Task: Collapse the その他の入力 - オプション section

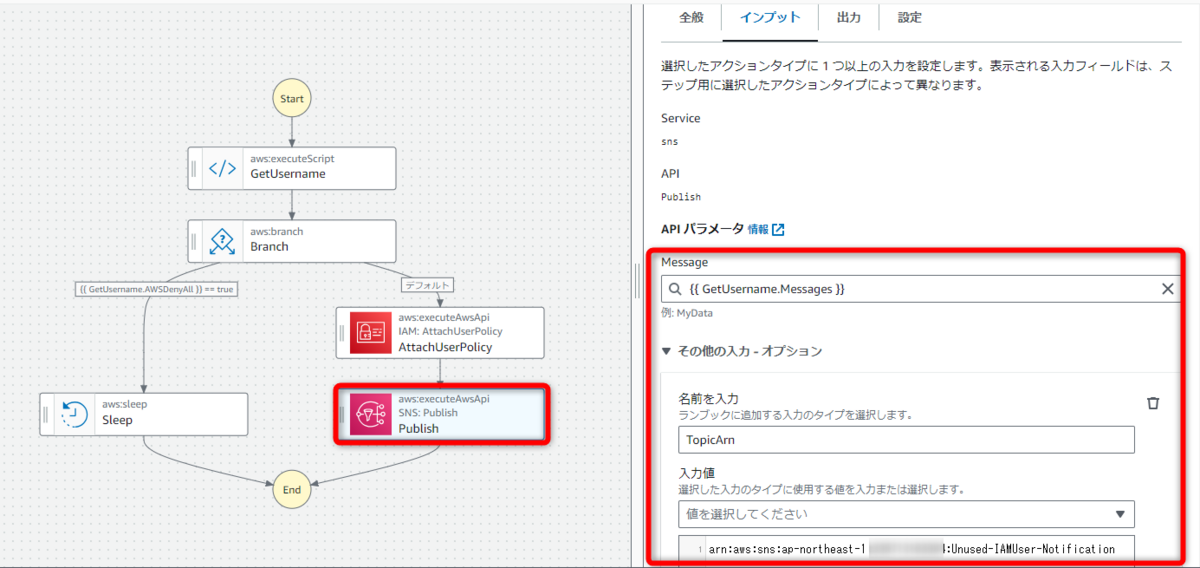Action: coord(742,351)
